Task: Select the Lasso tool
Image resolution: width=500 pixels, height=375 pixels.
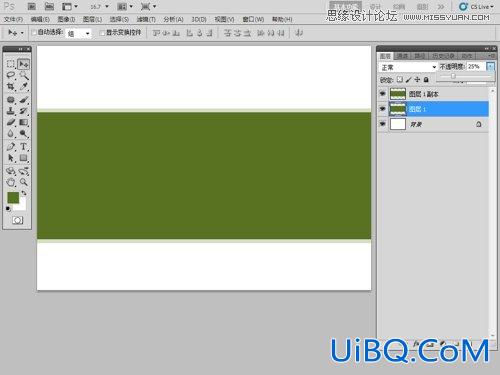Action: [x=11, y=75]
